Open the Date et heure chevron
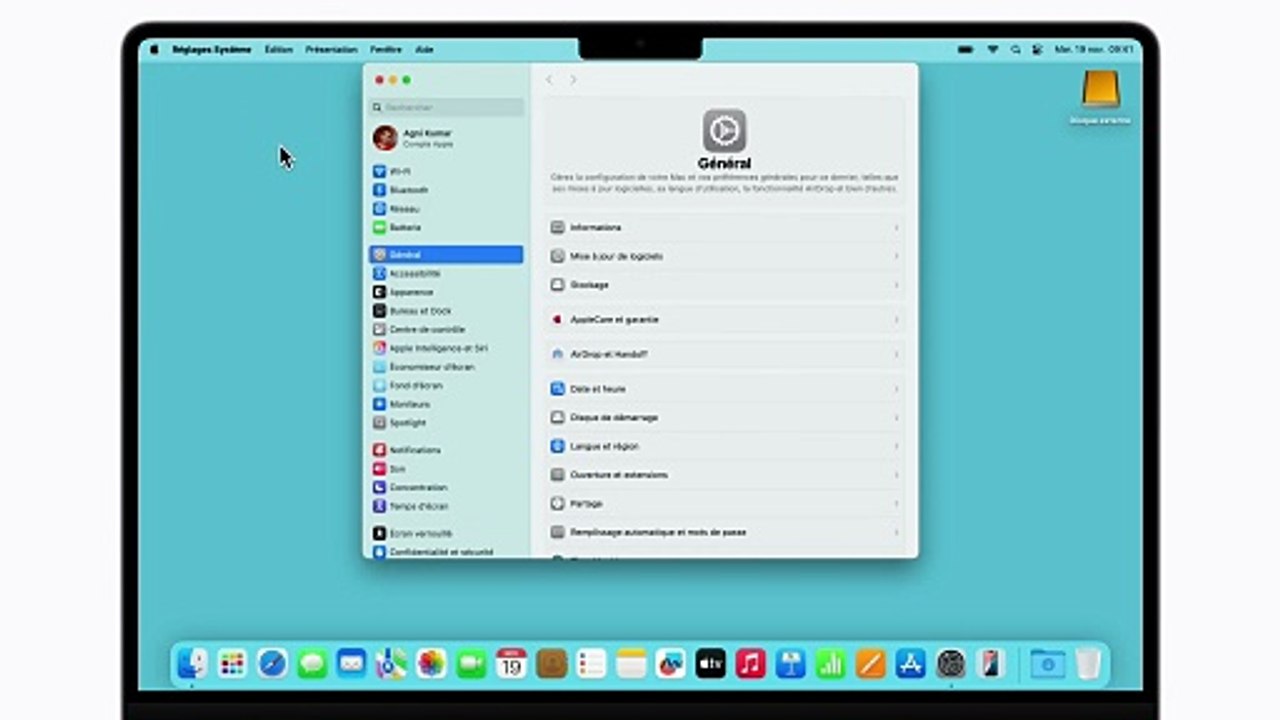The height and width of the screenshot is (720, 1280). point(896,389)
